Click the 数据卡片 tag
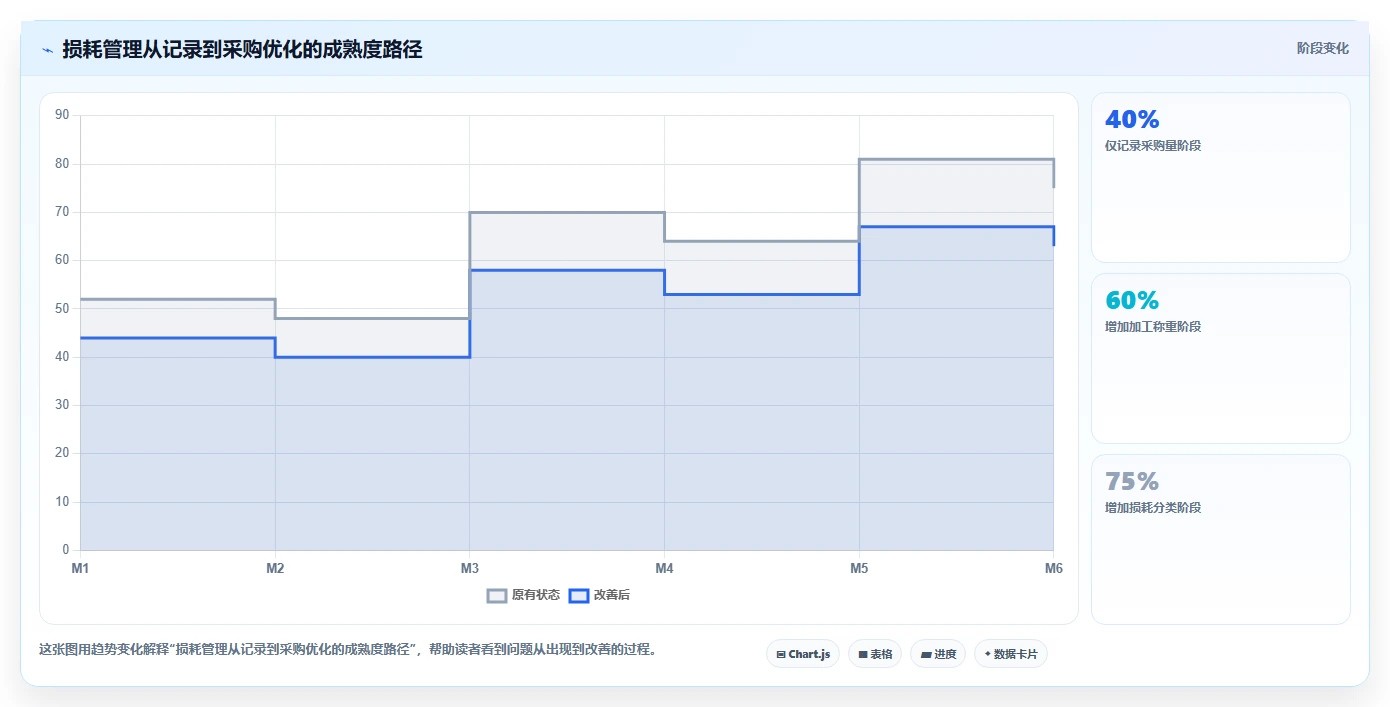The width and height of the screenshot is (1390, 707). (1011, 654)
